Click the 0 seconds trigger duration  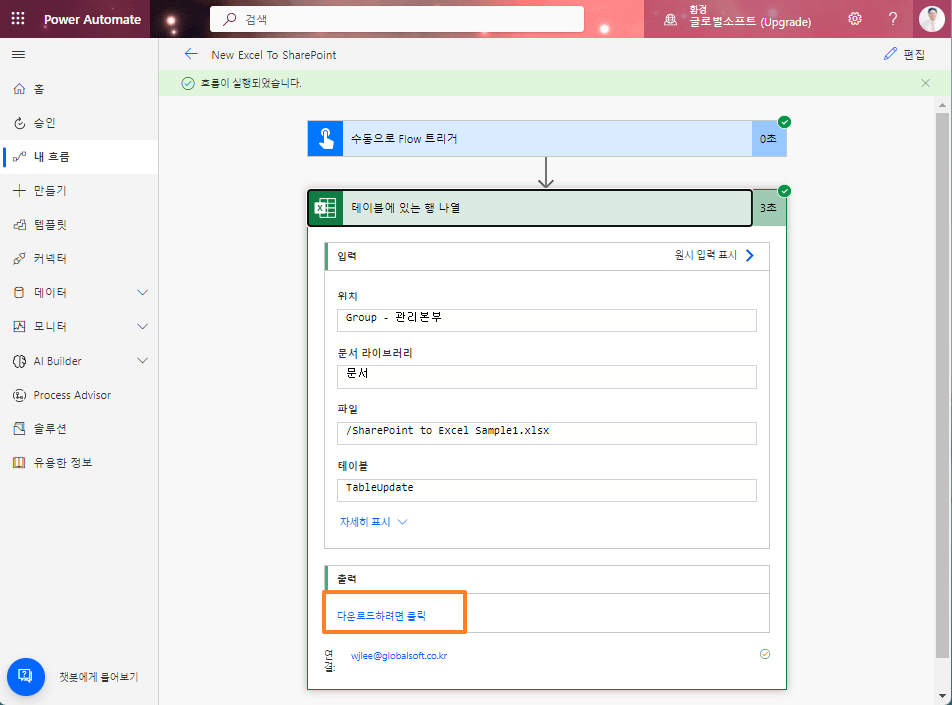point(768,138)
